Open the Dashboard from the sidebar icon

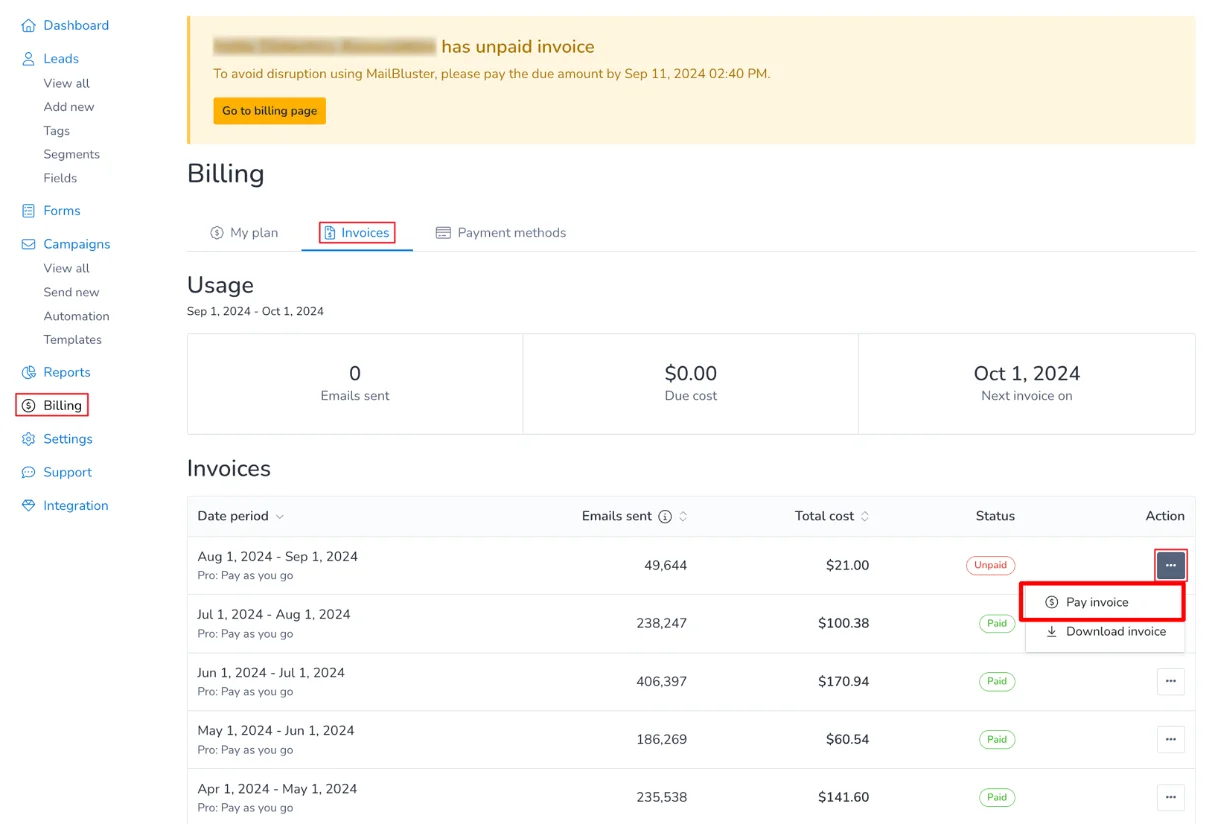(x=27, y=25)
